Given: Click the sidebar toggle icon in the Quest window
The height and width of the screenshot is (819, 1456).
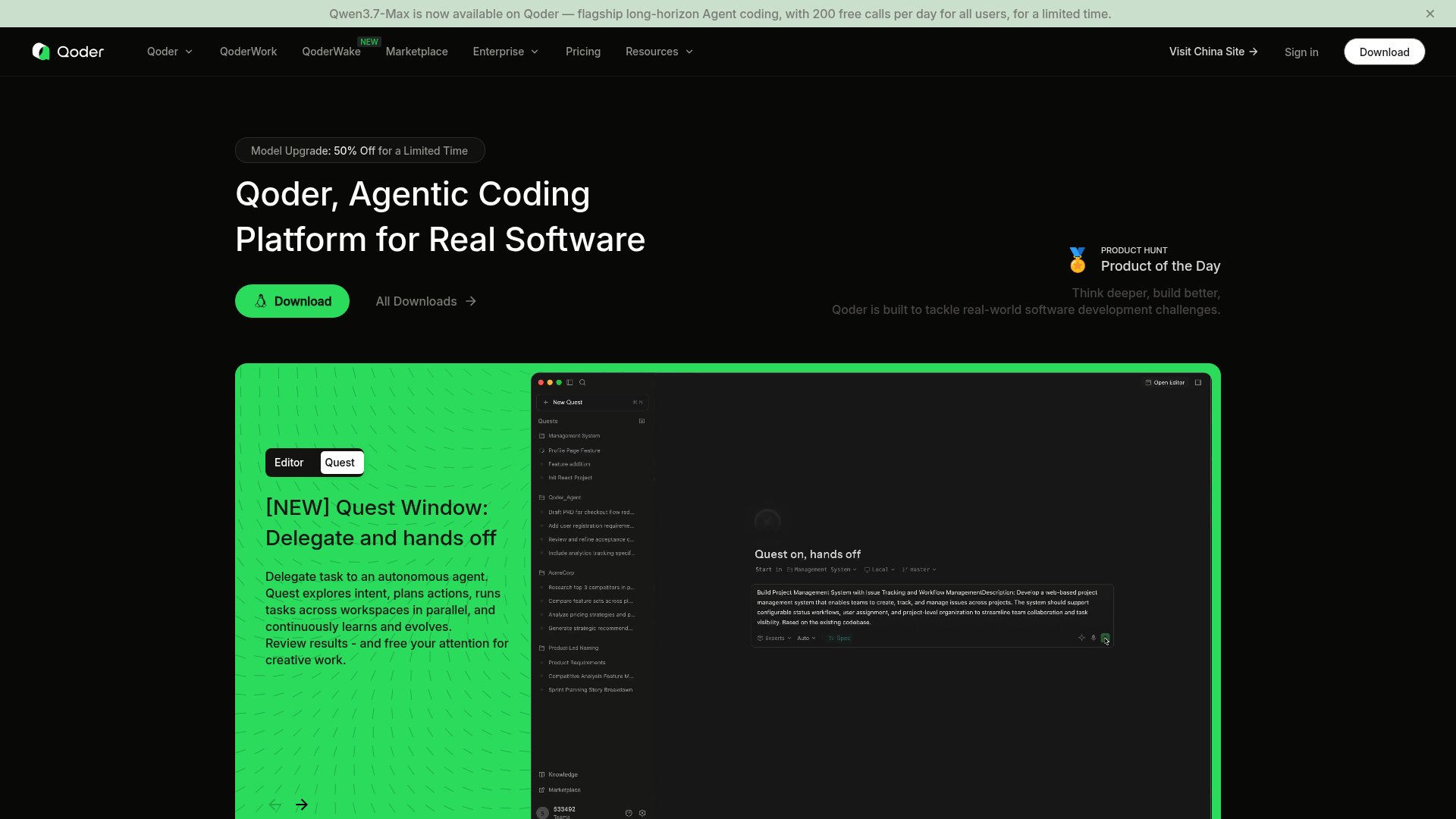Looking at the screenshot, I should click(x=570, y=383).
